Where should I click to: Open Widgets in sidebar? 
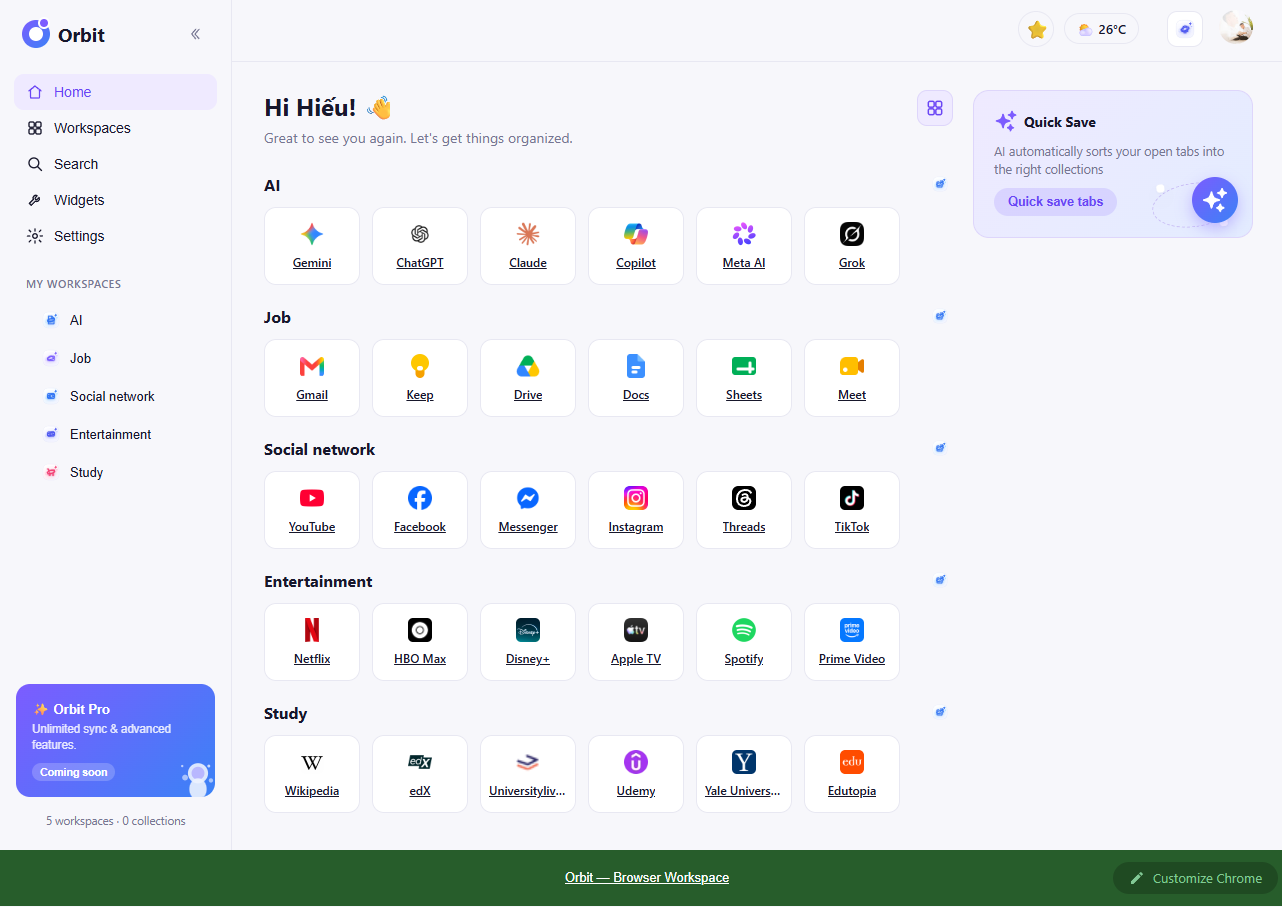115,200
